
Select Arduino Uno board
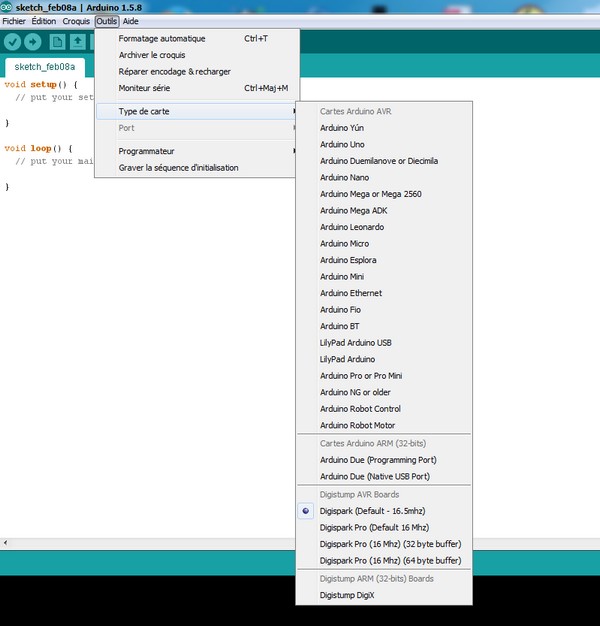coord(384,145)
